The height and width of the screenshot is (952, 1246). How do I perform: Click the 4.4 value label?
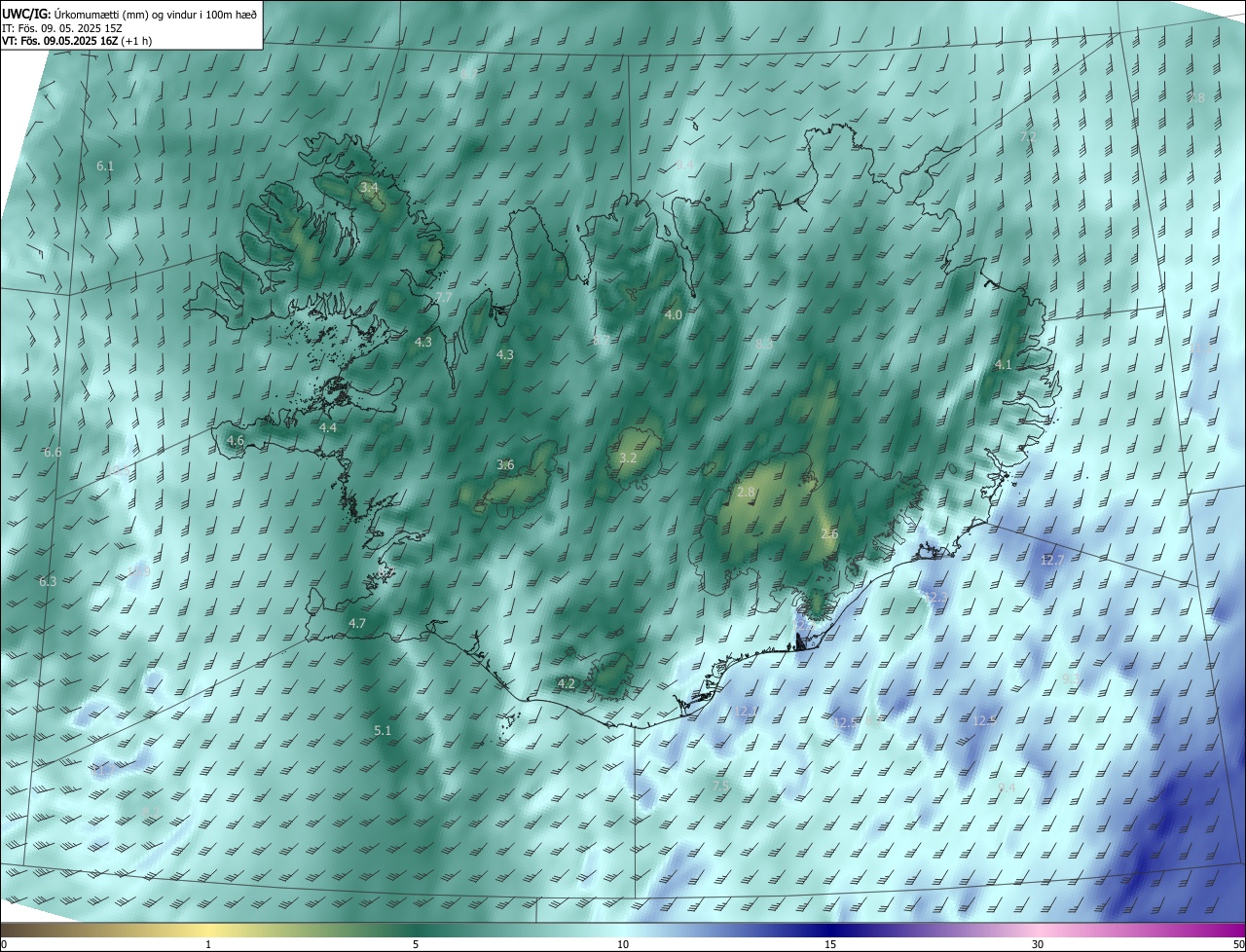[328, 427]
